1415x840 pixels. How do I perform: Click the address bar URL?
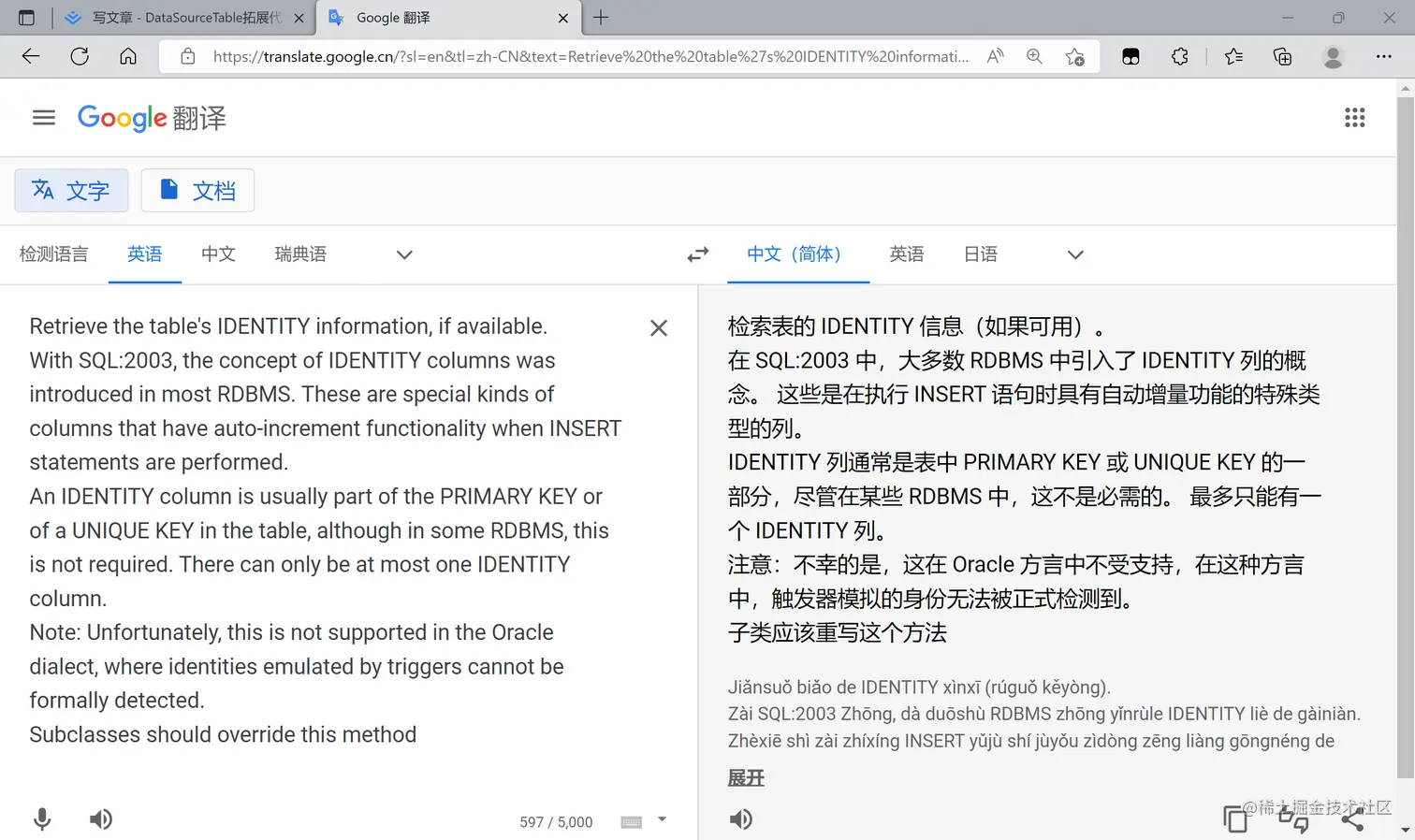[x=591, y=57]
